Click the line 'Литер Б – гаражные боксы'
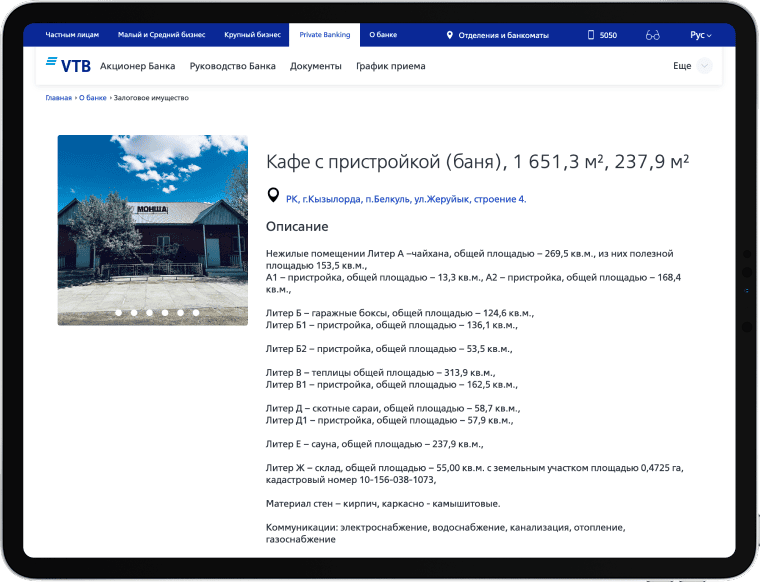 click(400, 313)
